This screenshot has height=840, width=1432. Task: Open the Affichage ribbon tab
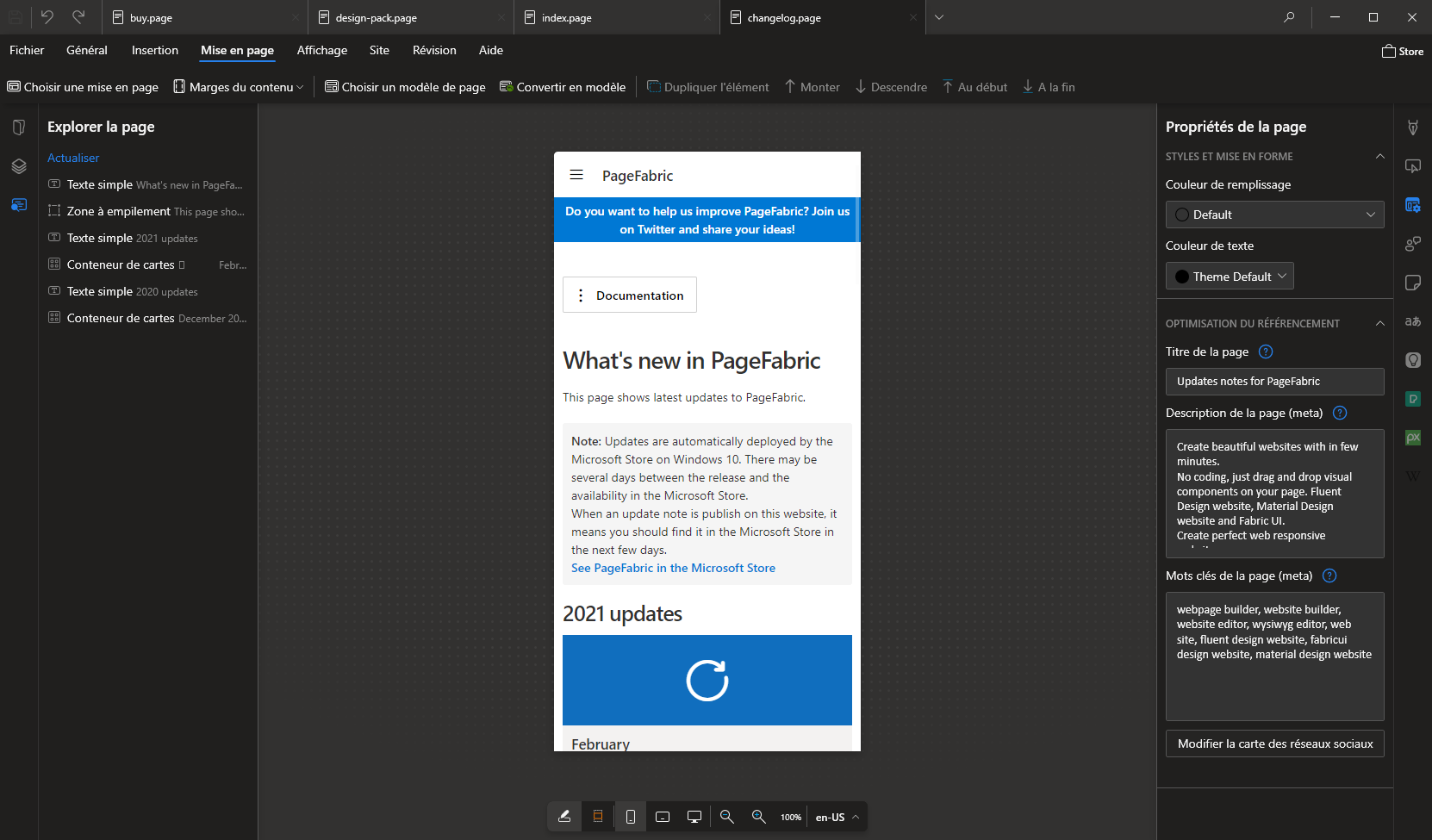coord(322,51)
